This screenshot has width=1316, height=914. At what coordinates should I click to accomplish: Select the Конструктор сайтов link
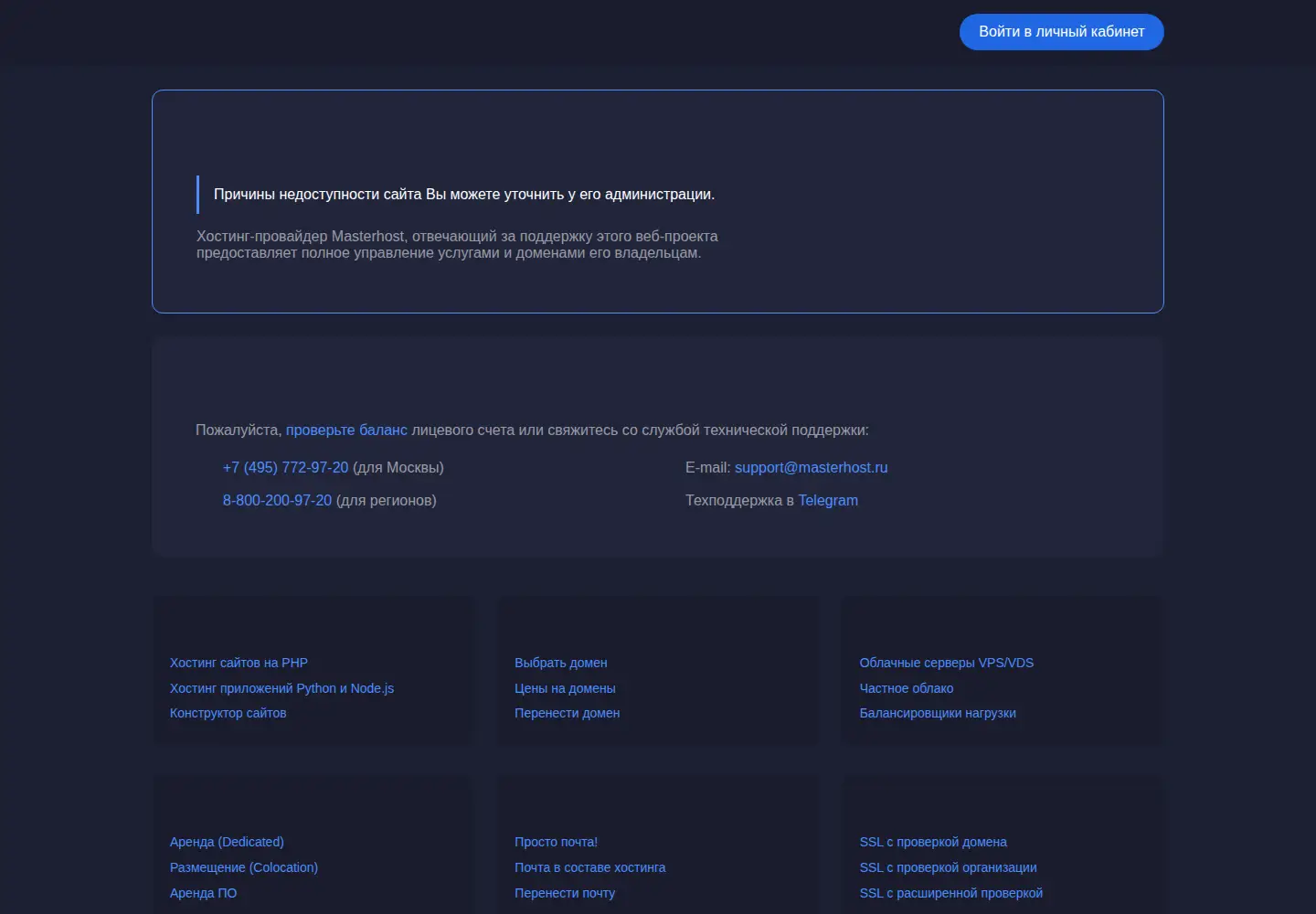tap(228, 713)
